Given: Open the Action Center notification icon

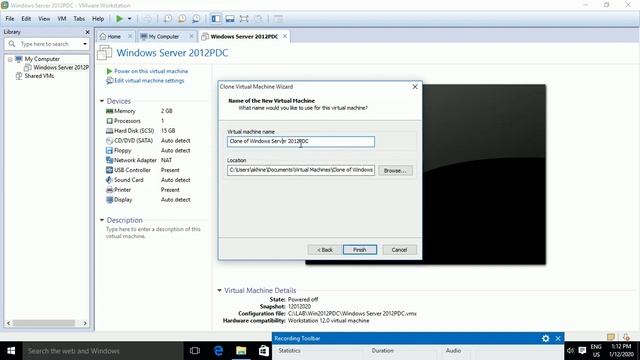Looking at the screenshot, I should 582,351.
